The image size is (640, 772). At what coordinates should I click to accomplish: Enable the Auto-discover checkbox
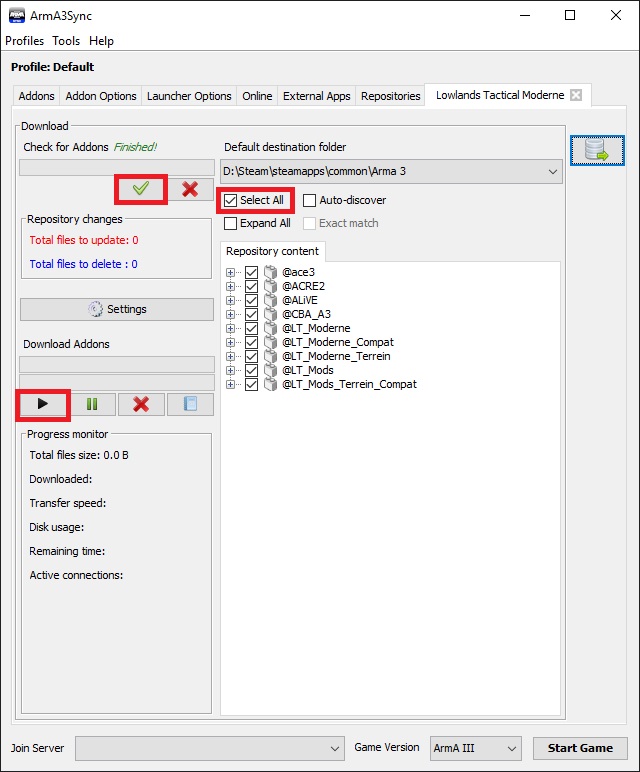tap(310, 200)
